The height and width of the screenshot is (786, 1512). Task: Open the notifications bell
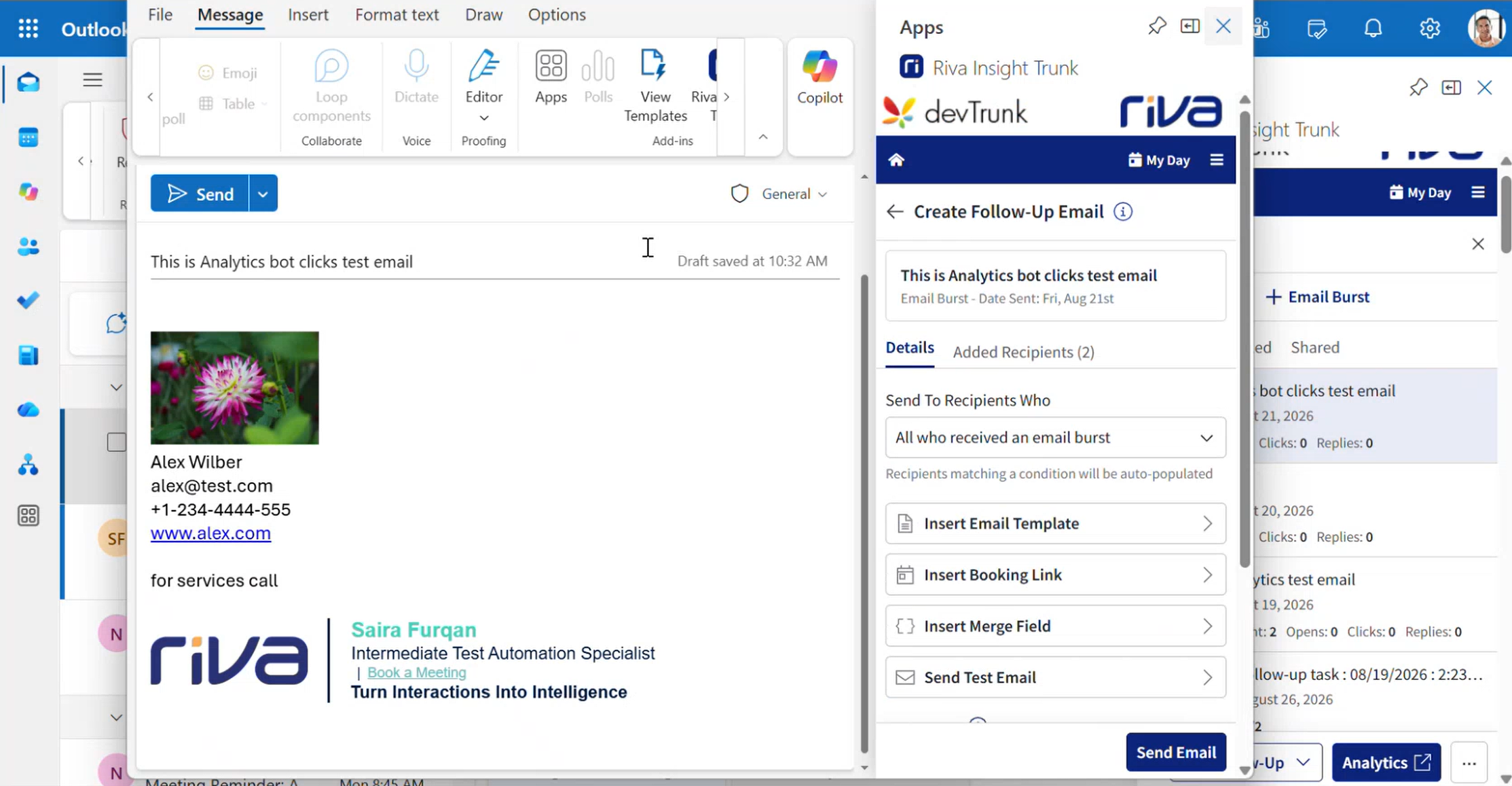(x=1373, y=29)
